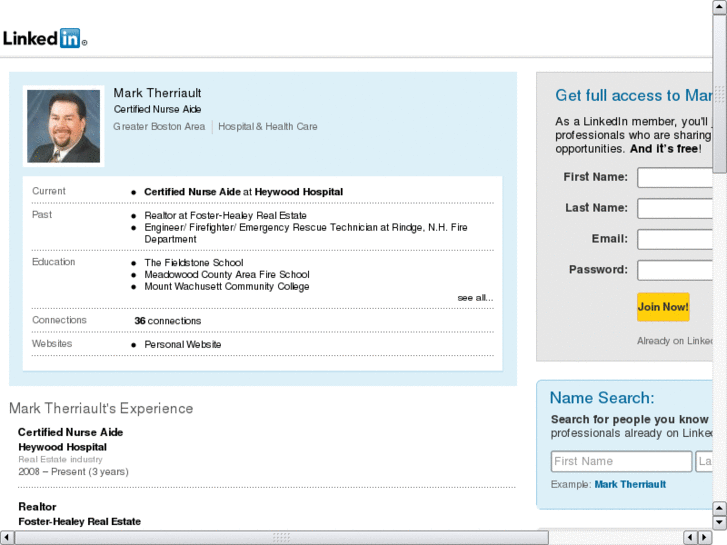Click the Real Estate industry text

pos(60,460)
